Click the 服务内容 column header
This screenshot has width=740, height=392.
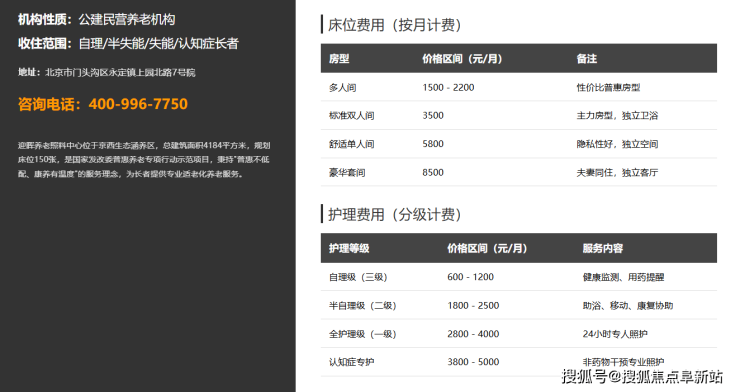point(603,249)
